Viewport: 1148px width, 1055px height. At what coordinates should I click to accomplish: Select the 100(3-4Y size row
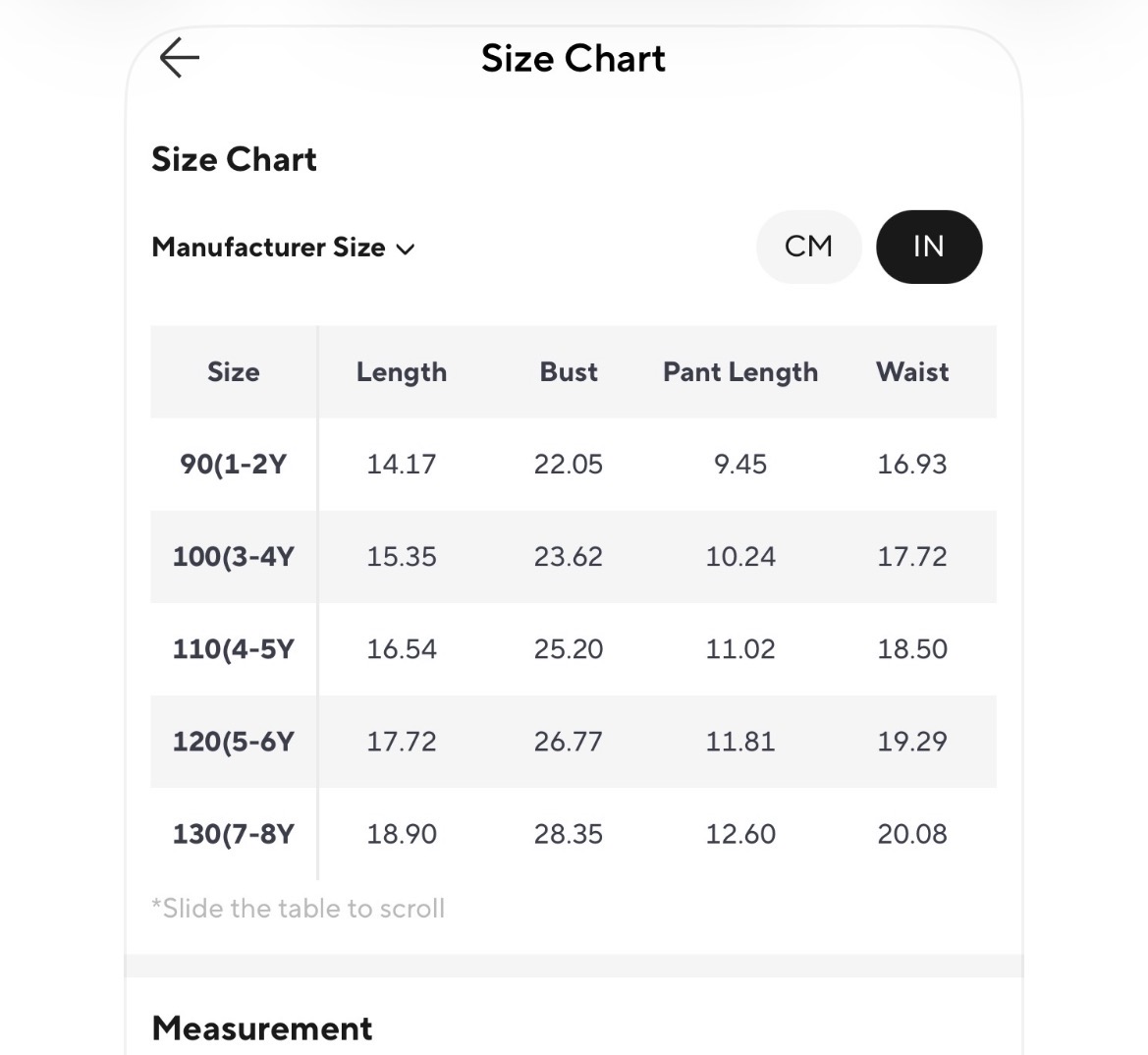click(x=574, y=556)
